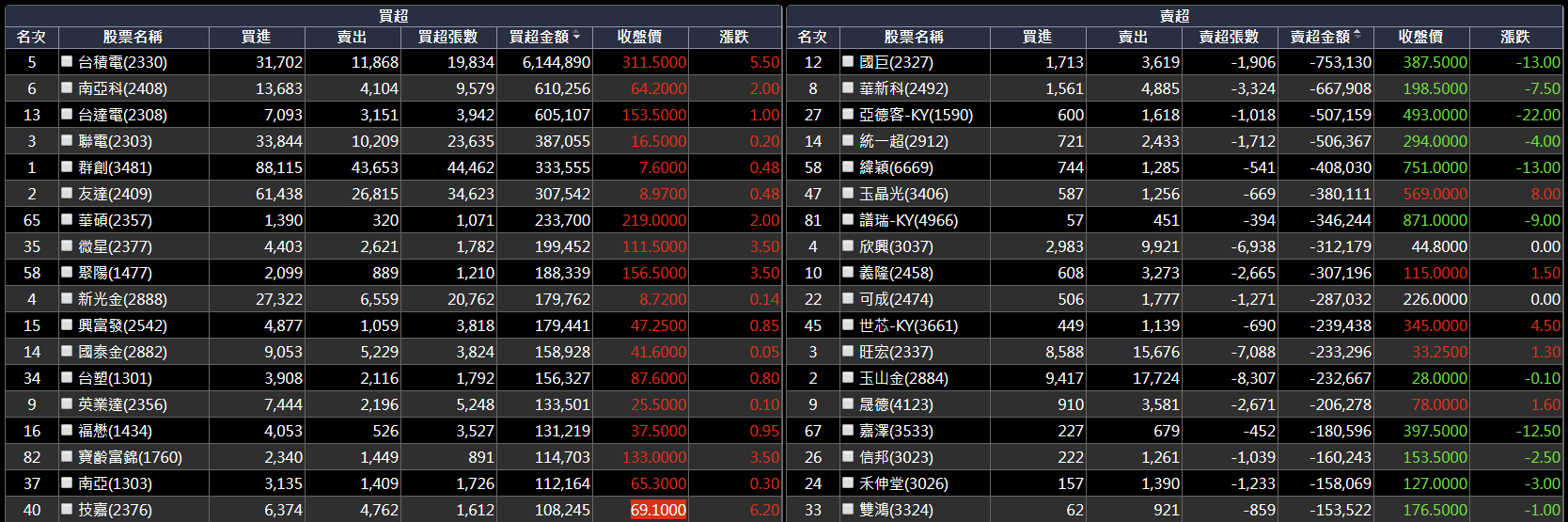The width and height of the screenshot is (1568, 522).
Task: Click 收盤價 header in the 賣超 table
Action: (1421, 37)
